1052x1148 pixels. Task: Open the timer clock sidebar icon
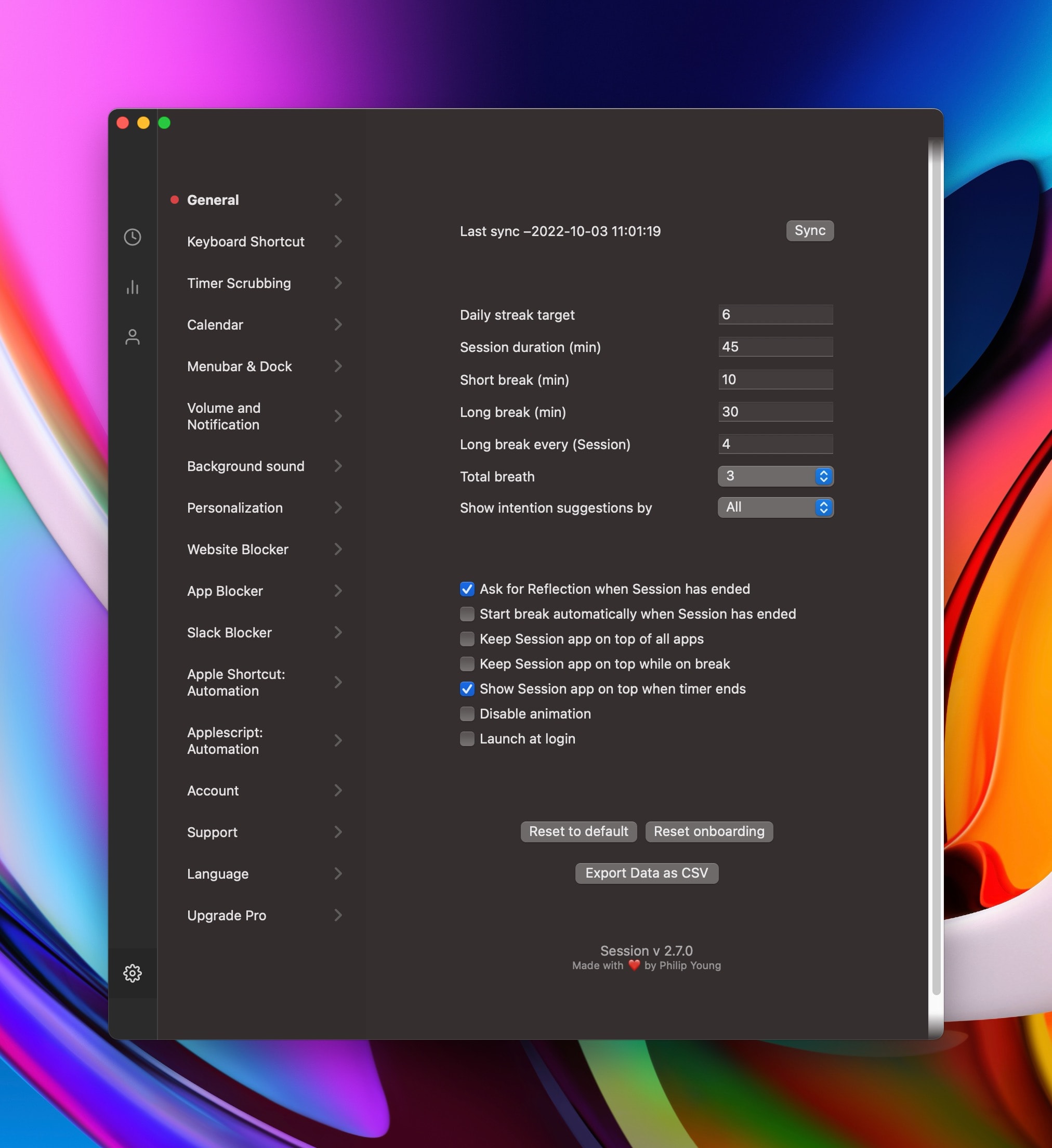132,237
